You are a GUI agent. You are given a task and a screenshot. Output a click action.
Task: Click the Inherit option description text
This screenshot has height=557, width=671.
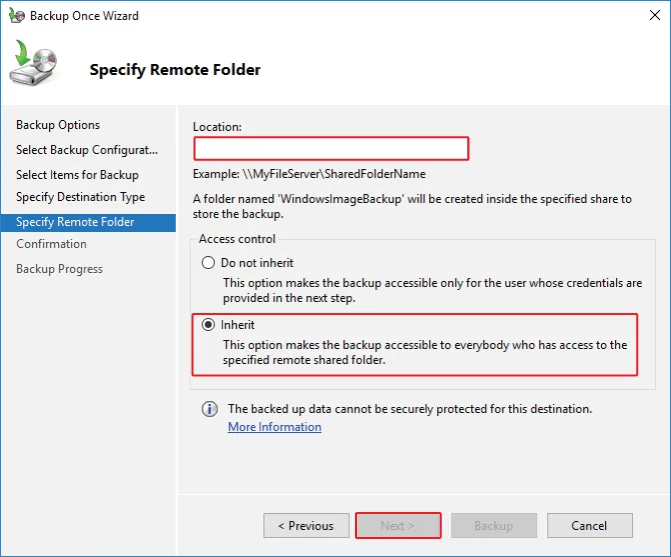(425, 352)
